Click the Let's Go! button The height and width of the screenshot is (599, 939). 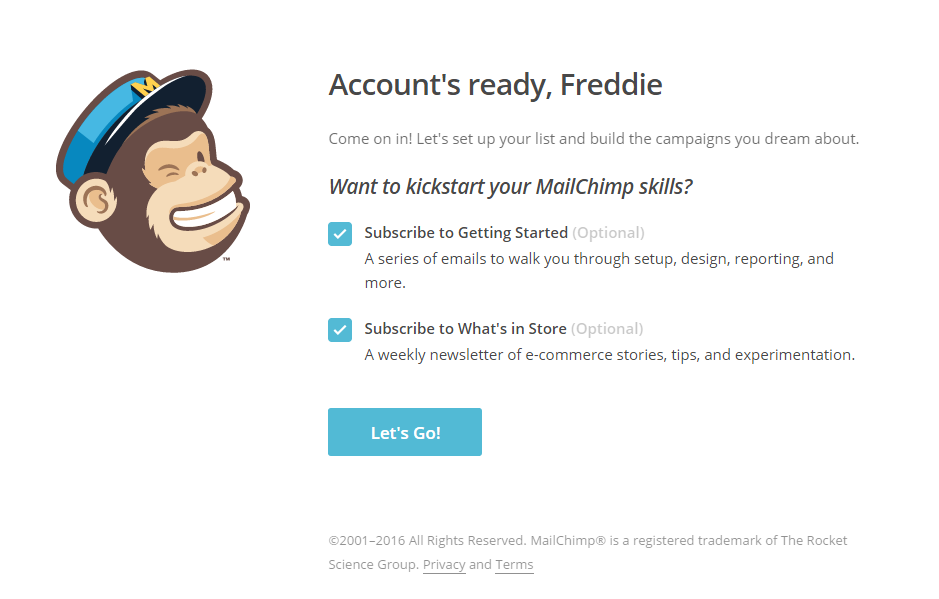pyautogui.click(x=405, y=432)
